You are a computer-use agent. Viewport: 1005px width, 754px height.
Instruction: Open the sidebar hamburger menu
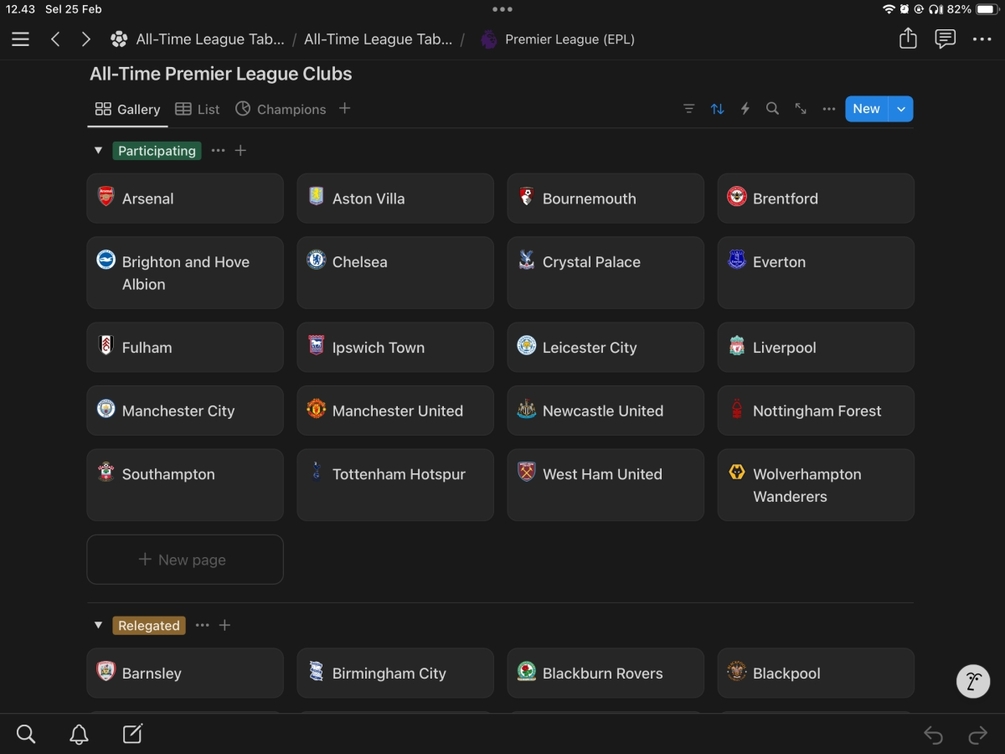click(21, 39)
